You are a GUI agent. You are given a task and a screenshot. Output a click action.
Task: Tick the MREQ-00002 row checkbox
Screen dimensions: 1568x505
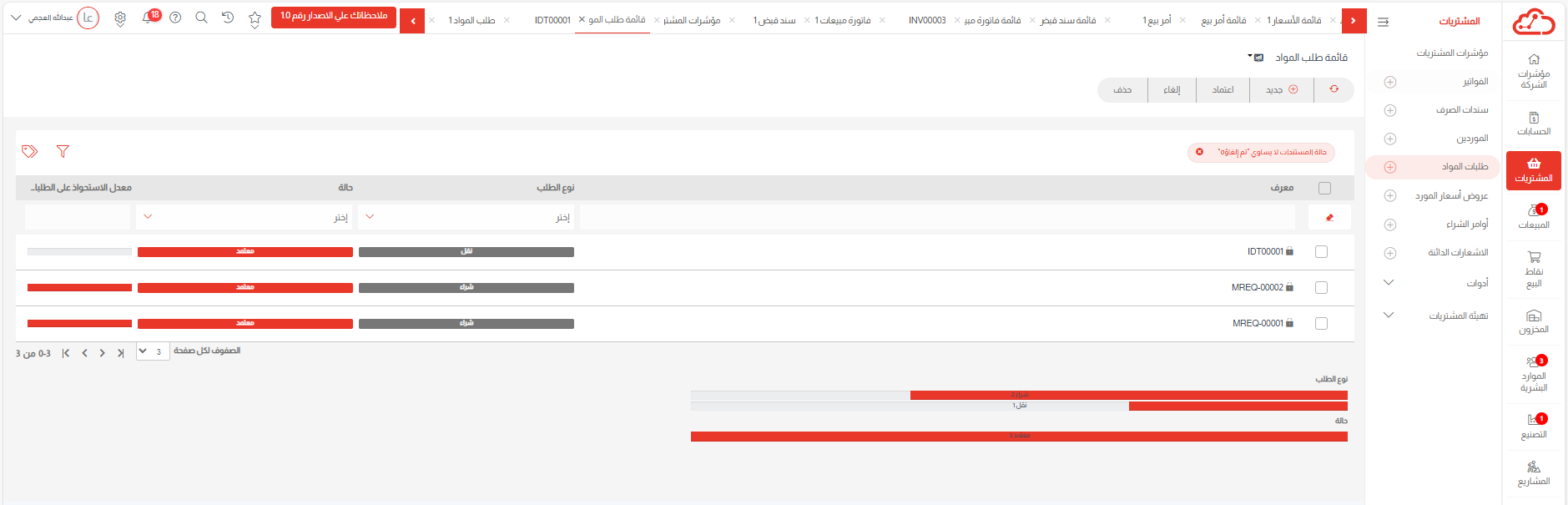[x=1321, y=287]
